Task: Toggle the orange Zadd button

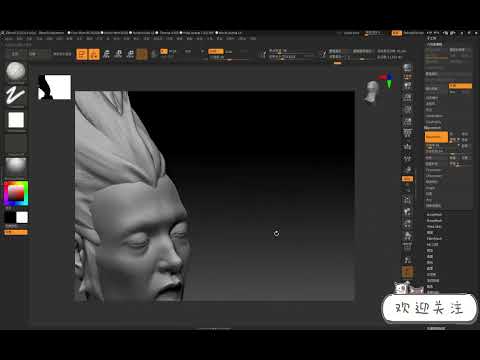Action: tap(216, 51)
